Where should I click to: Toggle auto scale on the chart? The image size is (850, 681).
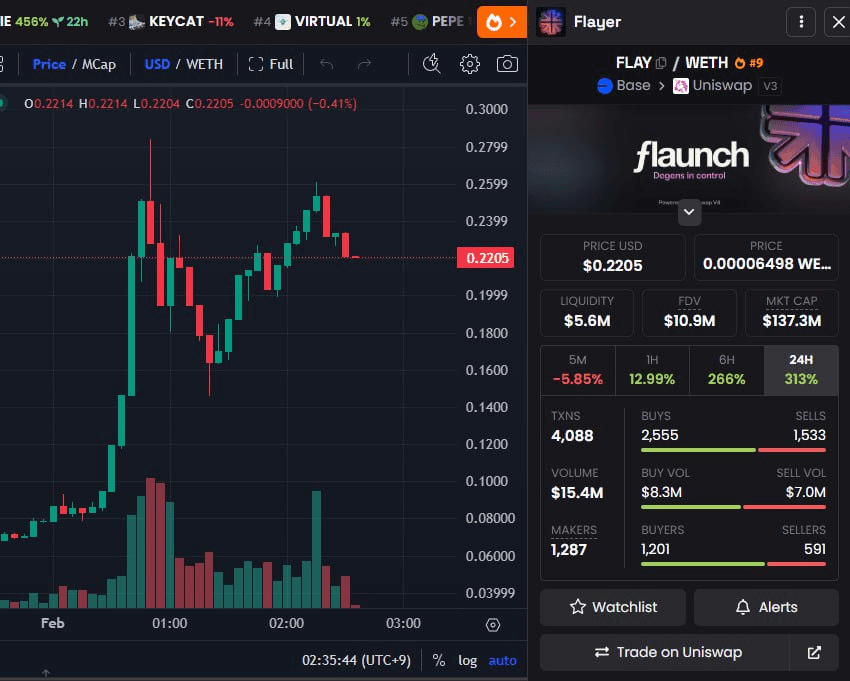[x=503, y=660]
